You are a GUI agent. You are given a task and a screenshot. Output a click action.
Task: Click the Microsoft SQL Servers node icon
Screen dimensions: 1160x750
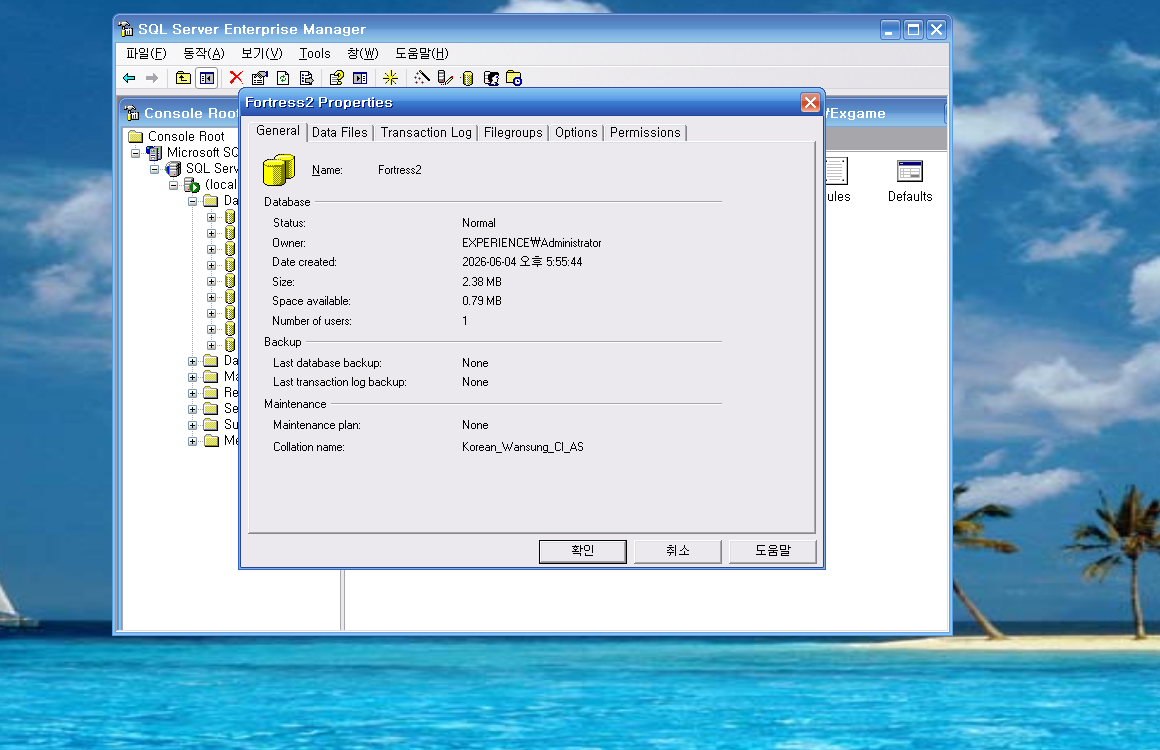(154, 152)
